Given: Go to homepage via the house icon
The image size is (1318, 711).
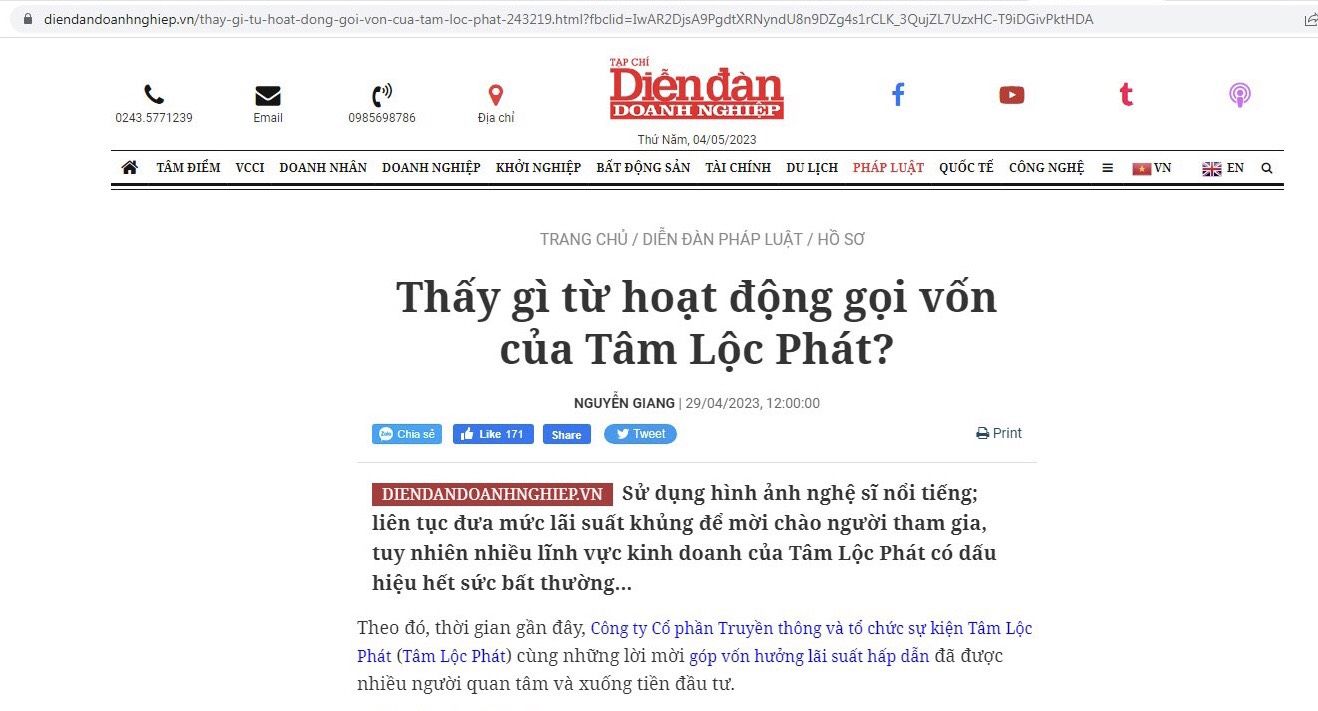Looking at the screenshot, I should click(x=129, y=168).
